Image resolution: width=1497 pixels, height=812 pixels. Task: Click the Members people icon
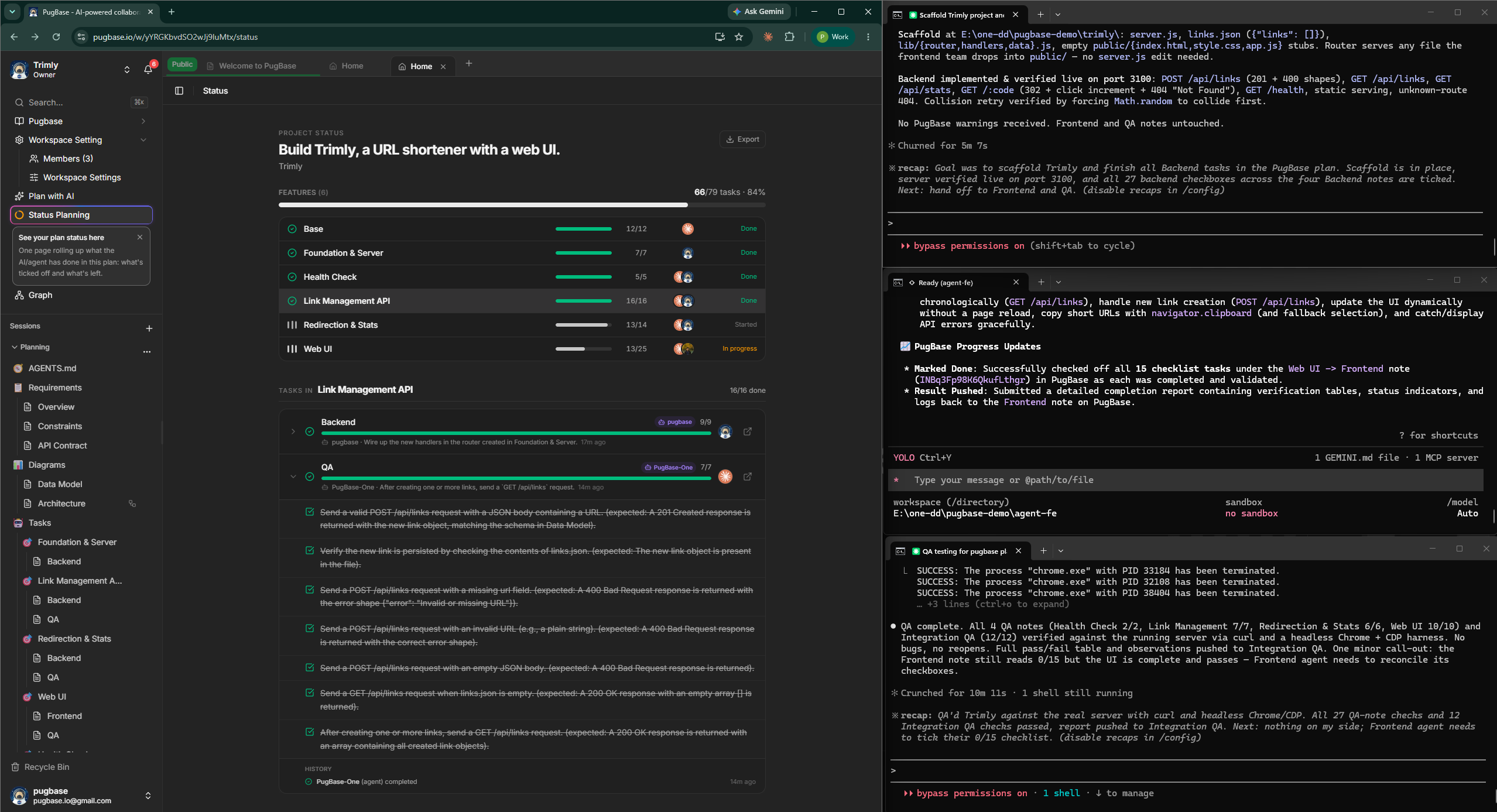click(x=34, y=159)
